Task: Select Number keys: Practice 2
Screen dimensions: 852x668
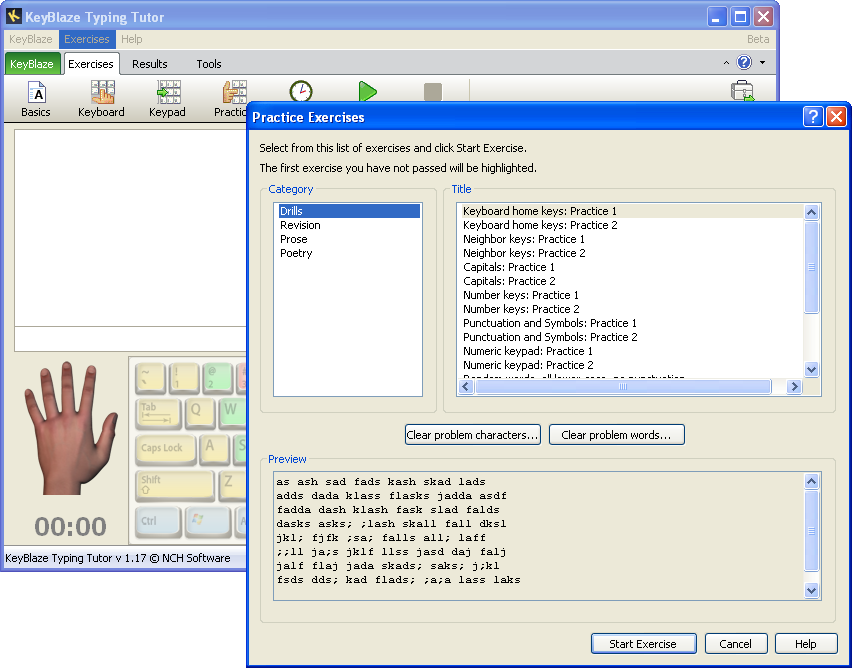Action: click(x=631, y=309)
